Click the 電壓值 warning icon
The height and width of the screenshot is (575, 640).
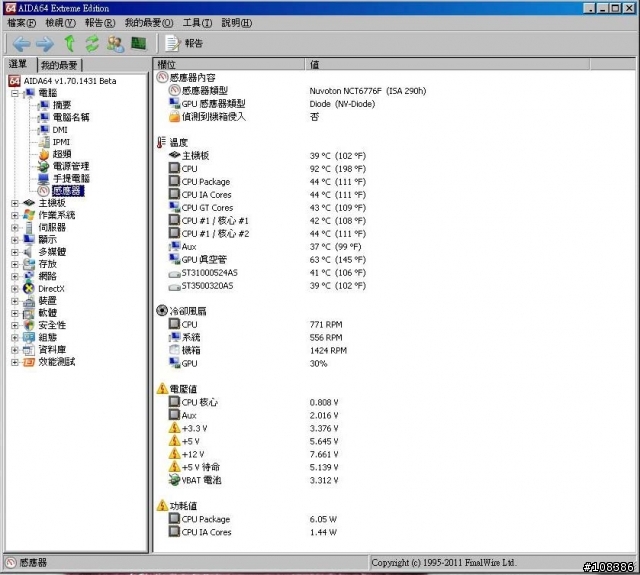point(162,389)
